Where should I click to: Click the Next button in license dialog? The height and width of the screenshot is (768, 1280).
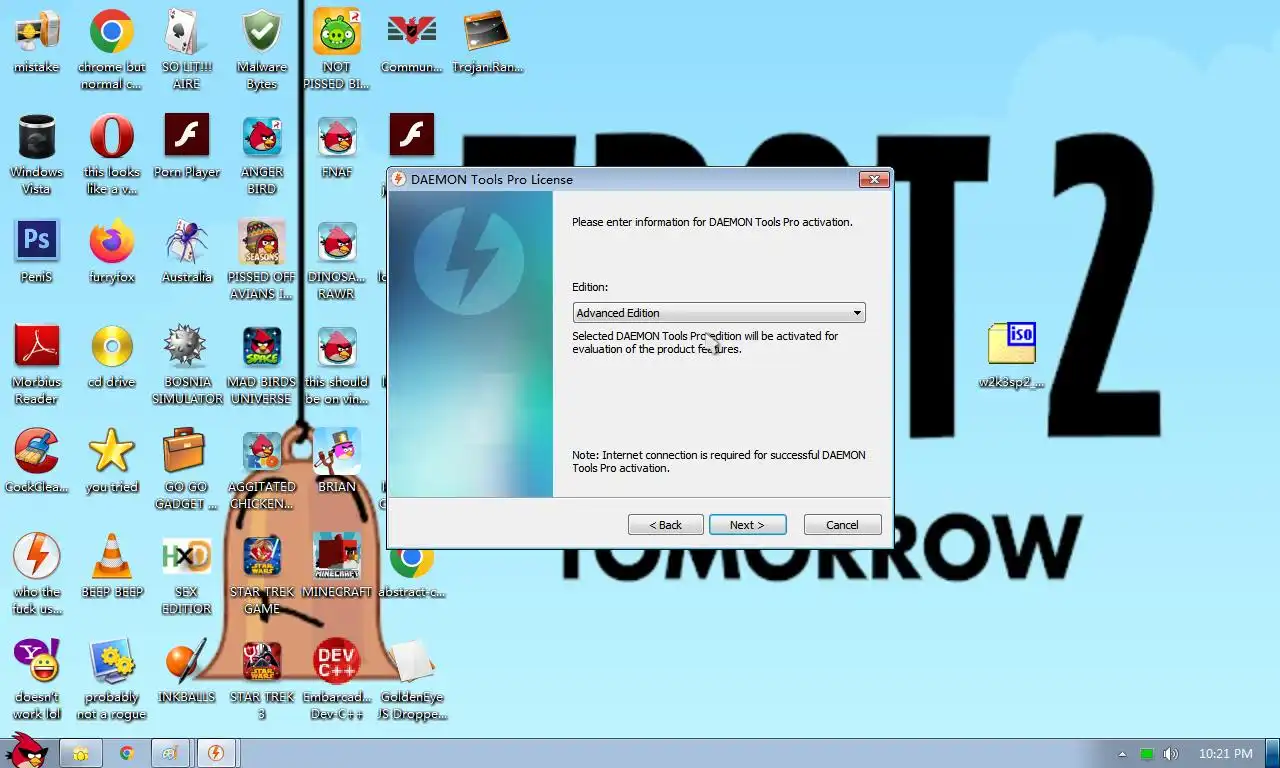(747, 525)
